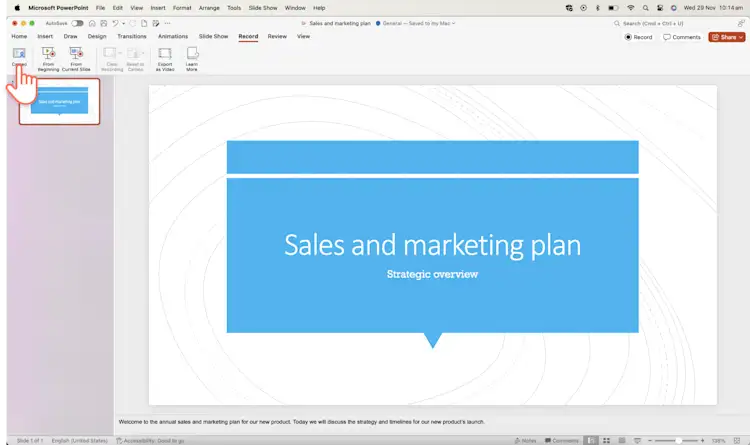Open the Review ribbon tab
The width and height of the screenshot is (750, 445).
coord(277,36)
